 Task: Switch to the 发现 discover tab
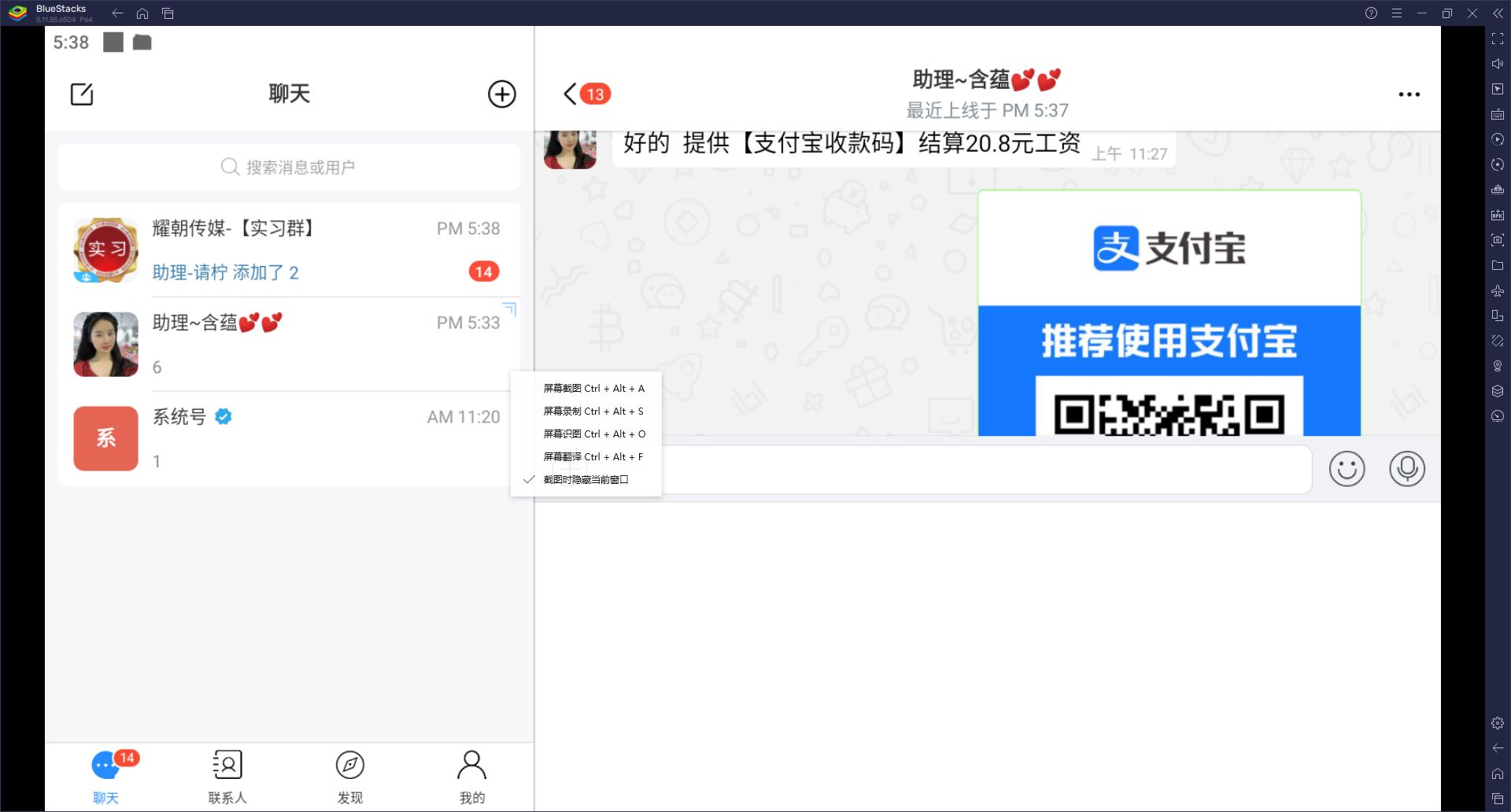click(350, 777)
